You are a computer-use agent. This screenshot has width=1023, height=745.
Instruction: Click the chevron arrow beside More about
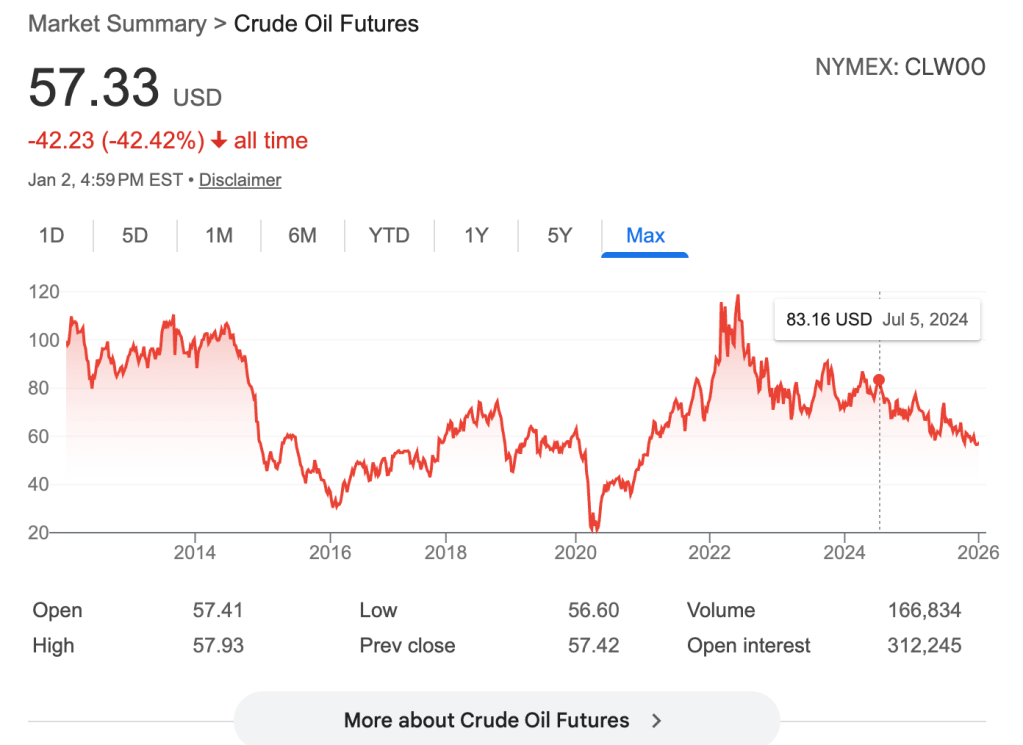click(657, 720)
